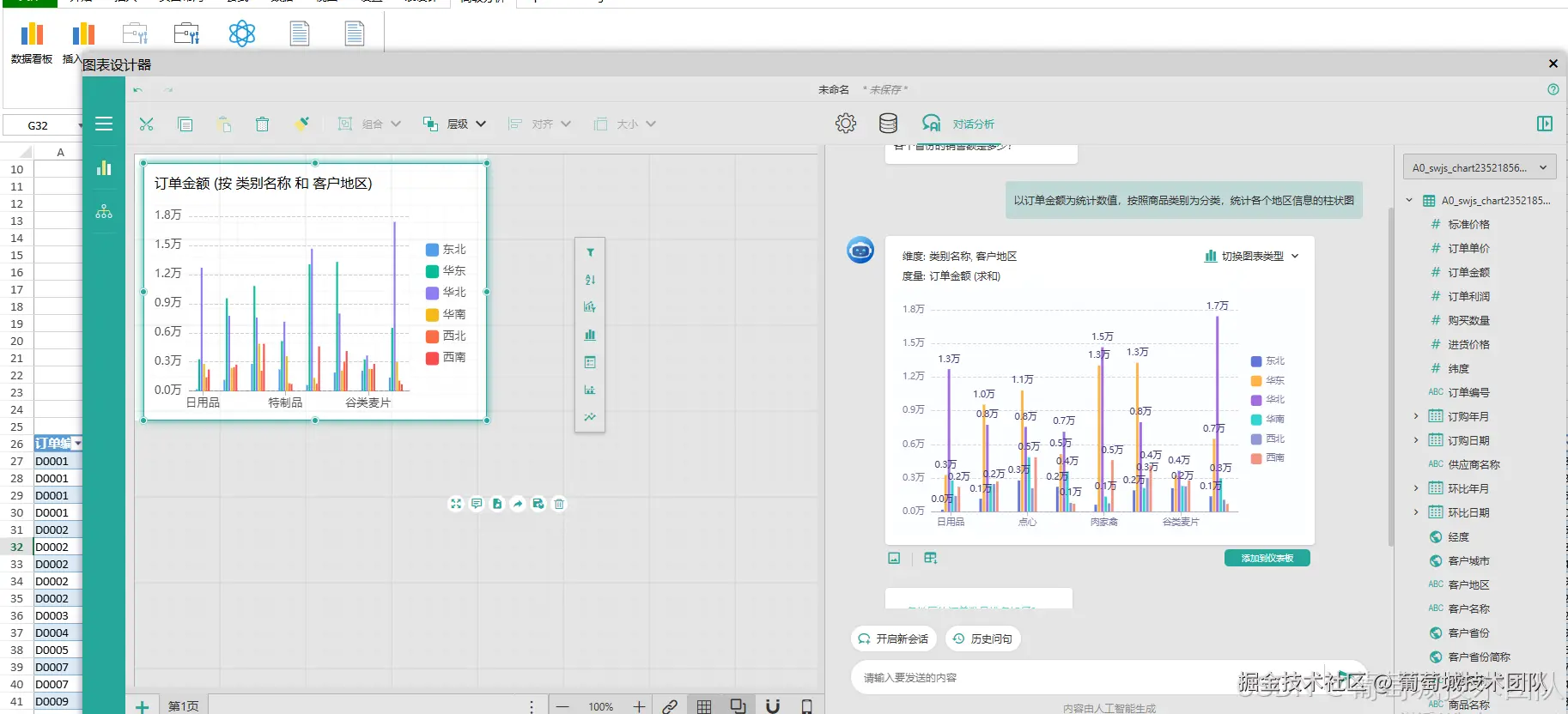Select the 第1页 page tab
Screen dimensions: 1568x714
click(x=184, y=706)
